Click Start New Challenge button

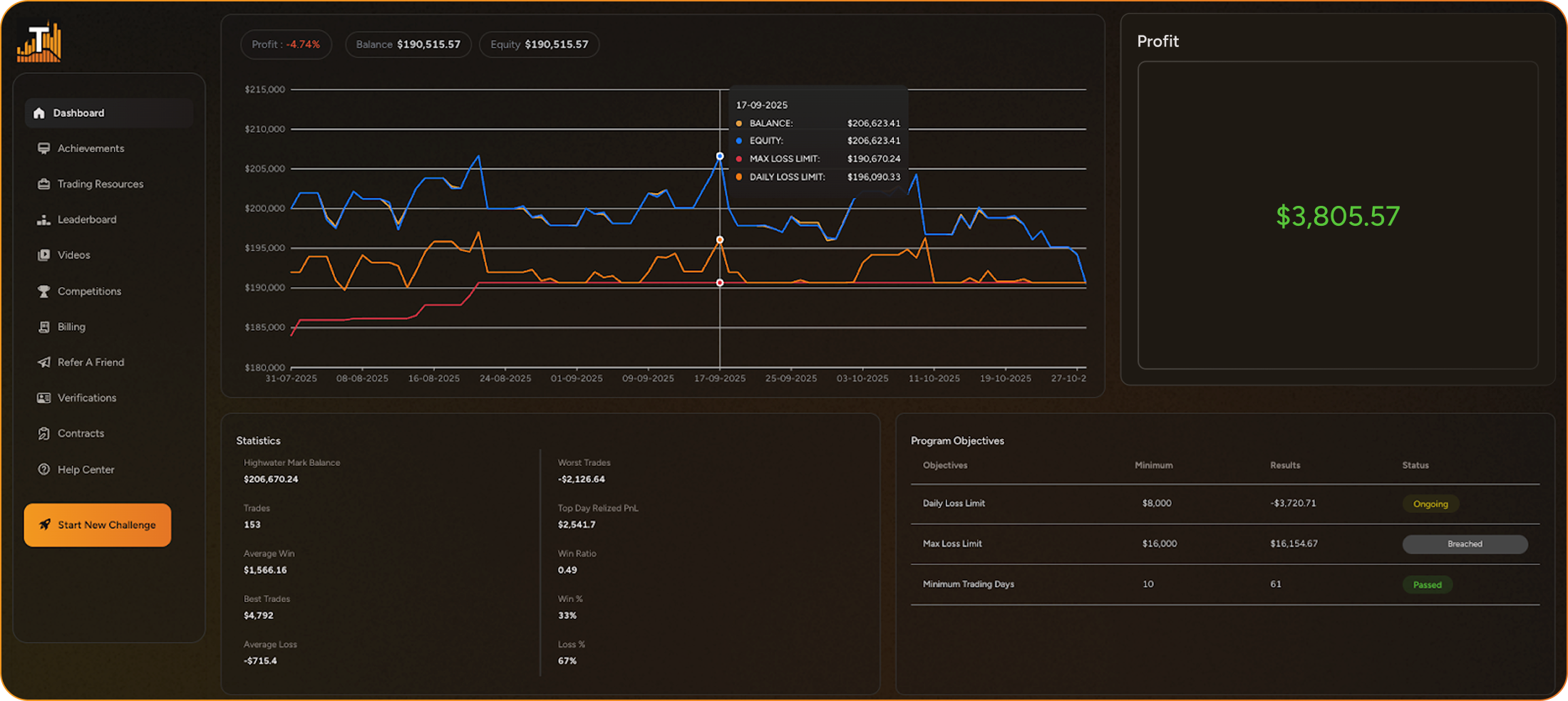pos(98,525)
